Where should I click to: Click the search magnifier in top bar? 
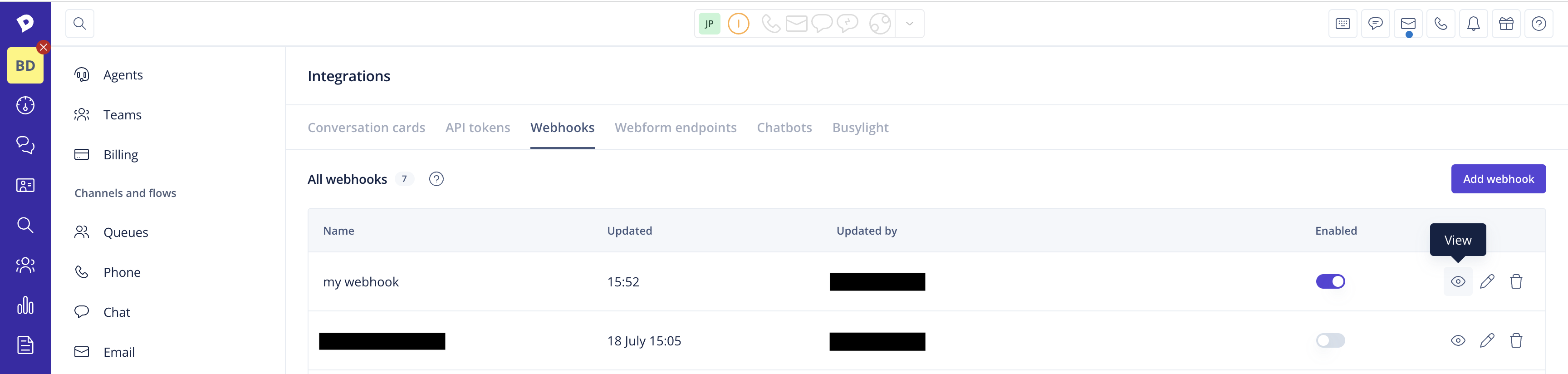[x=80, y=24]
